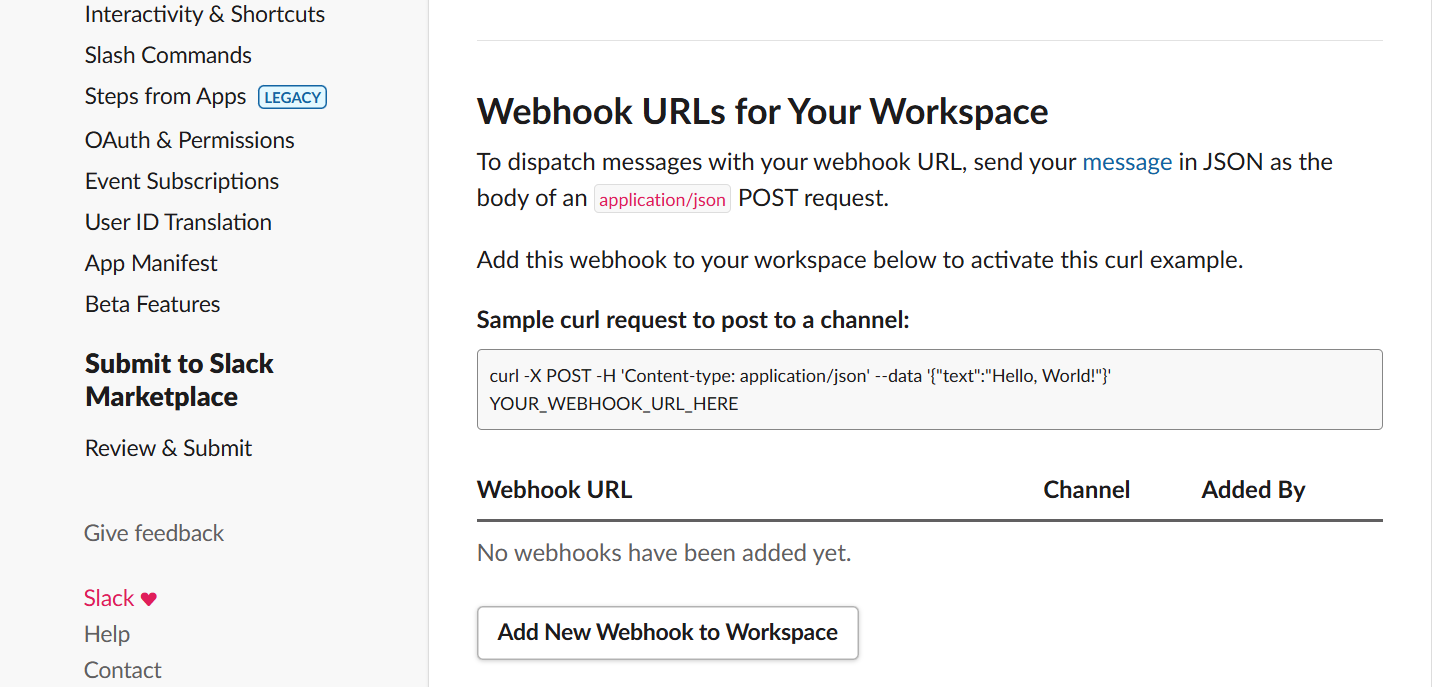Viewport: 1432px width, 687px height.
Task: Open Steps from Apps page
Action: click(165, 97)
